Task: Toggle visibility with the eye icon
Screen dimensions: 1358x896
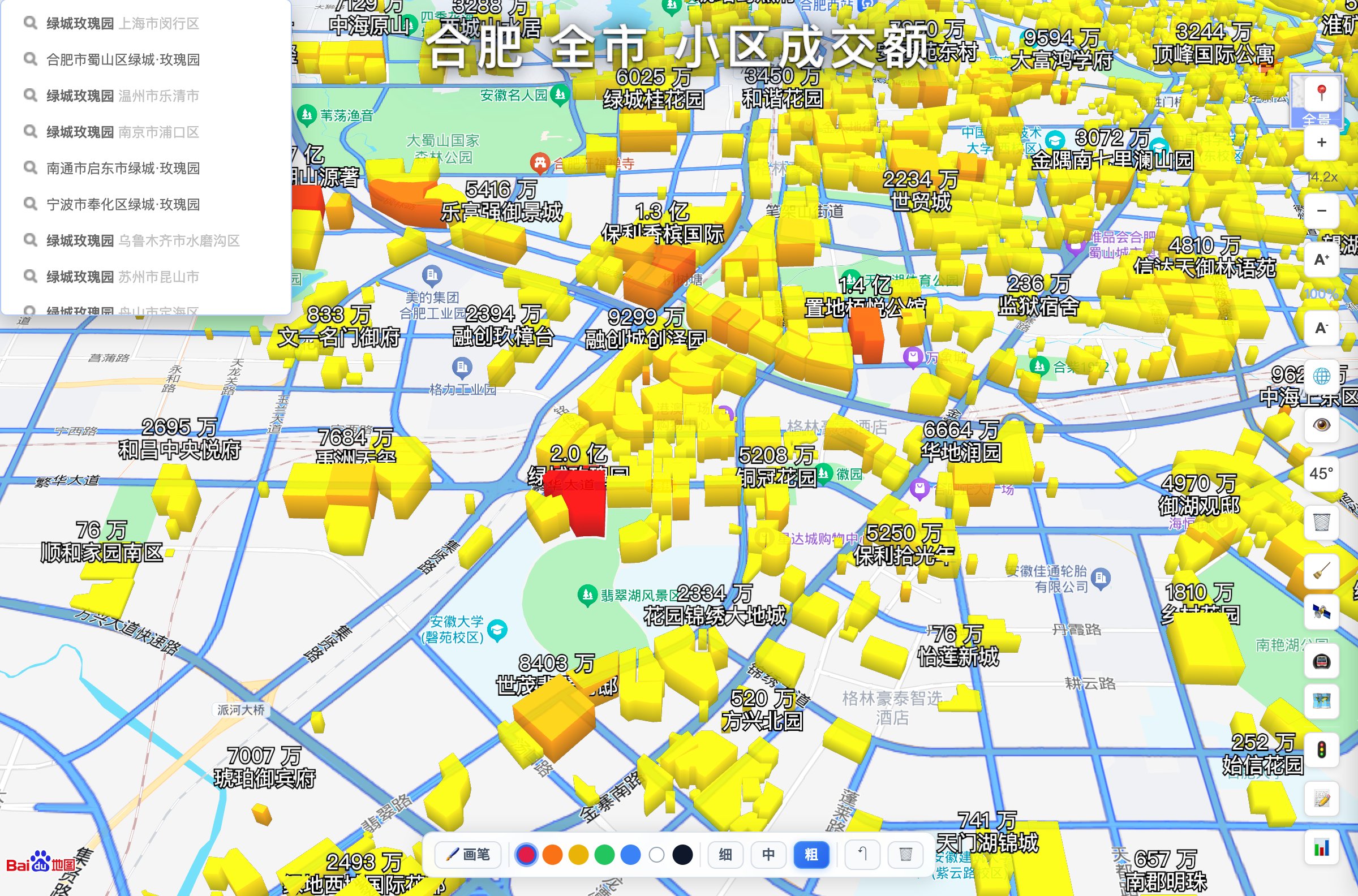Action: pyautogui.click(x=1321, y=425)
